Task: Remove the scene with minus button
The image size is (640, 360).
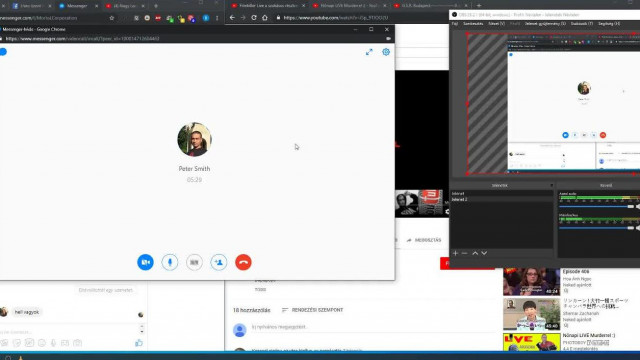Action: point(464,253)
